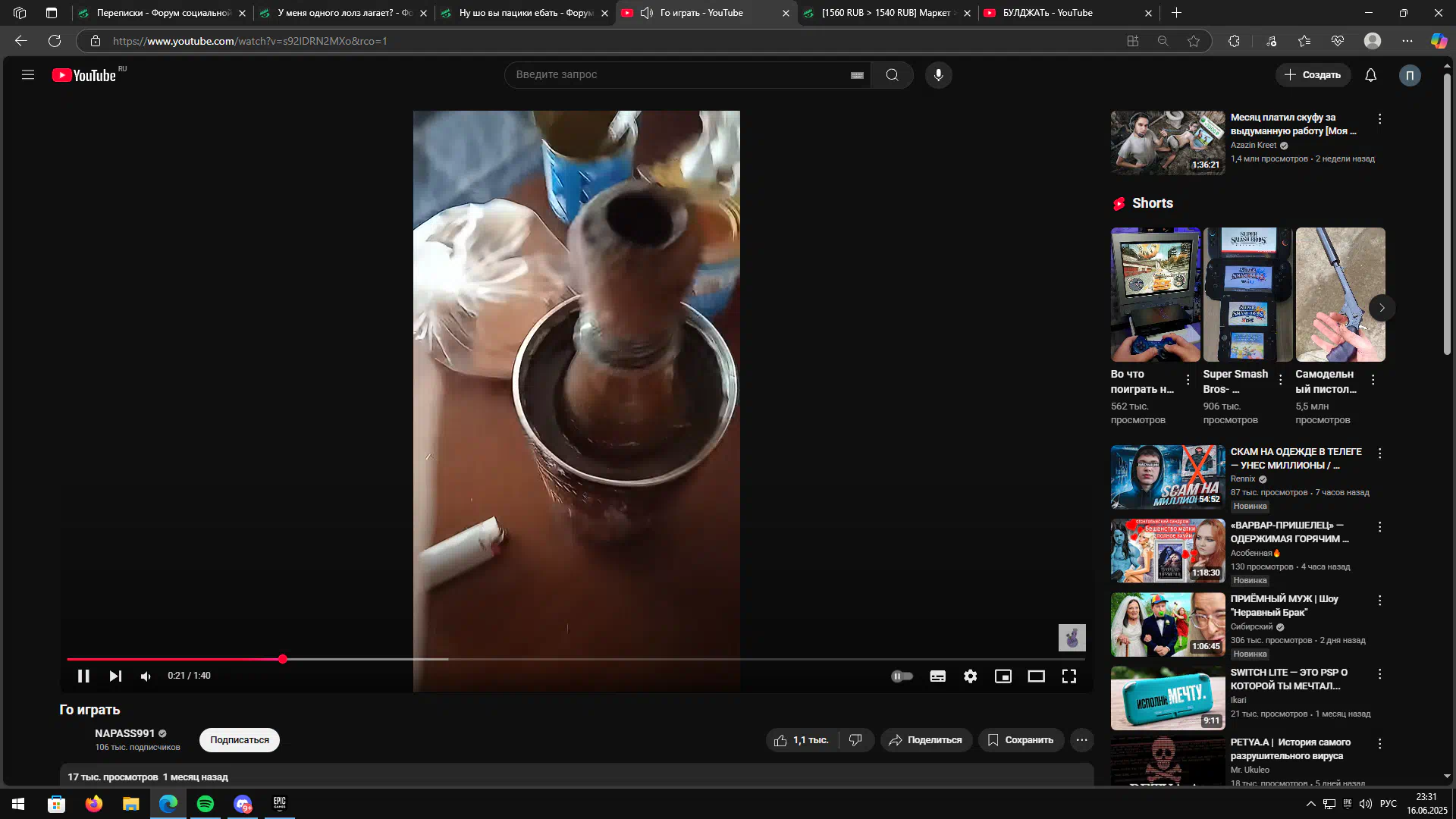Open options for the Самодельный пистолет short

(1373, 380)
